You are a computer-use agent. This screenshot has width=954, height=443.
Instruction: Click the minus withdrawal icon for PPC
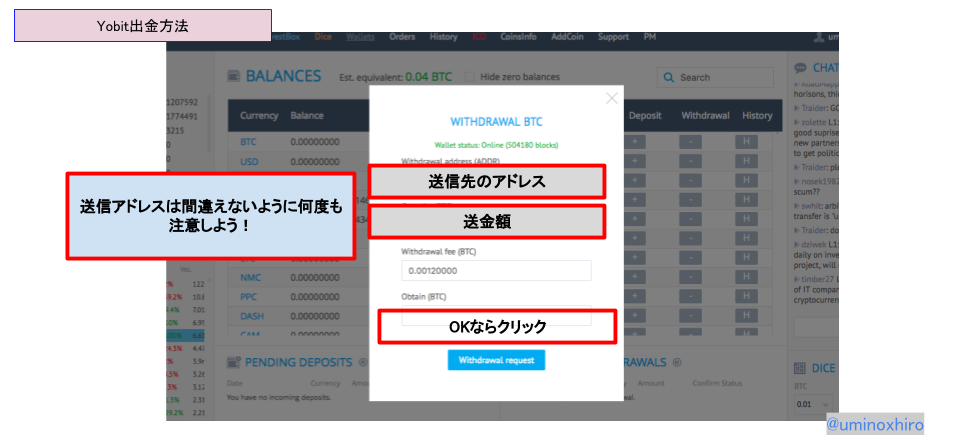click(x=690, y=297)
